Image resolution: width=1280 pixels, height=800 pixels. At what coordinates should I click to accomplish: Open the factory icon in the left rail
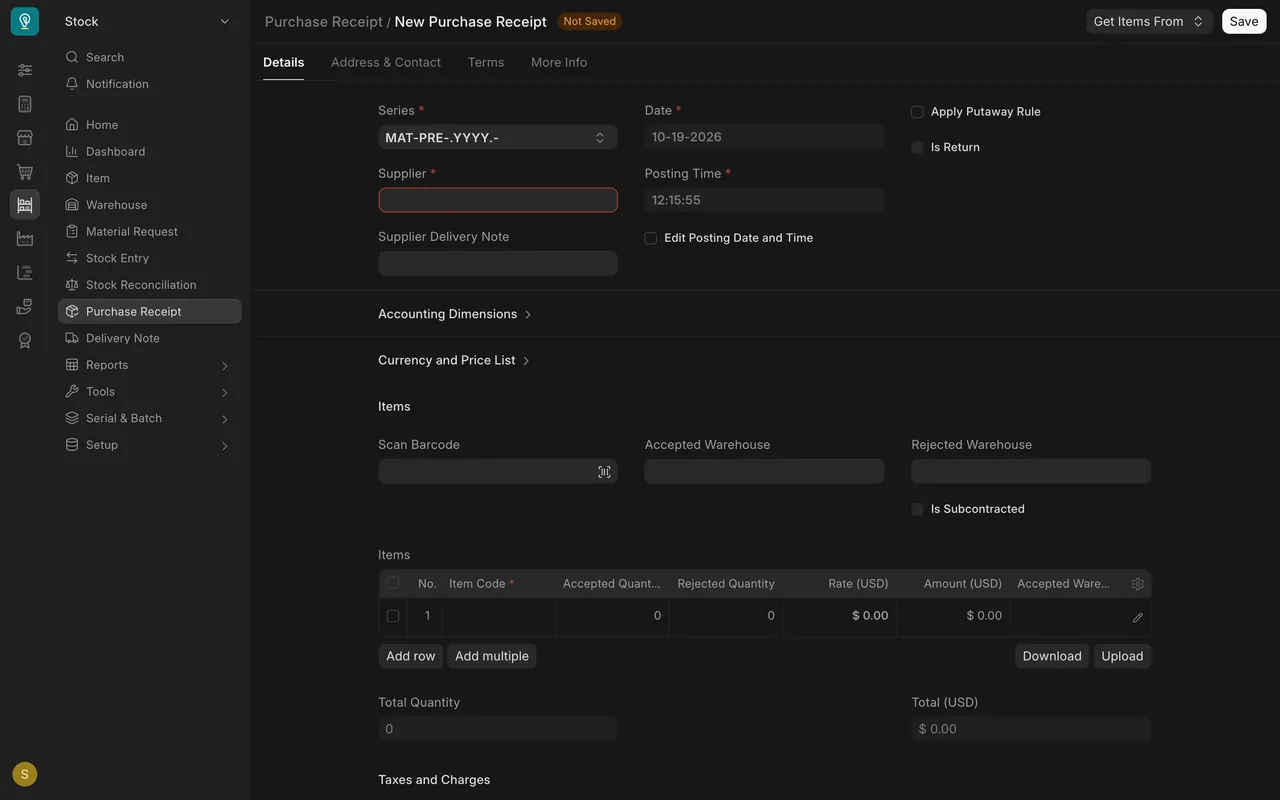25,239
